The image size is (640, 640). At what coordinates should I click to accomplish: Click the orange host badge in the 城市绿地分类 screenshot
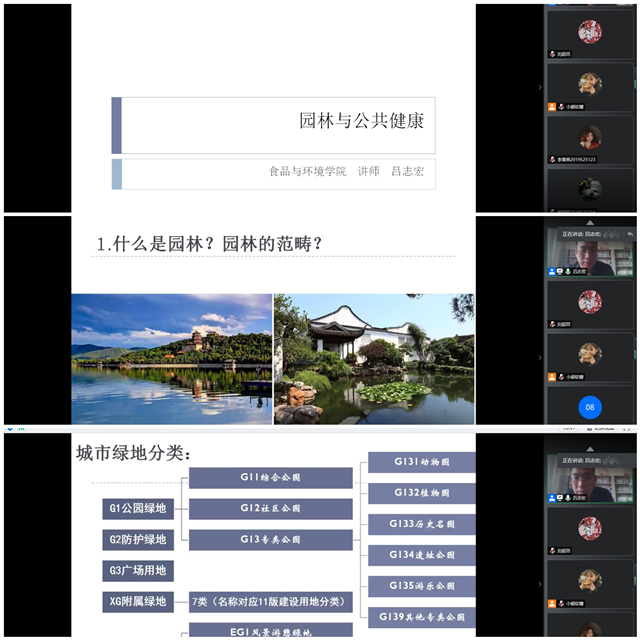click(552, 603)
